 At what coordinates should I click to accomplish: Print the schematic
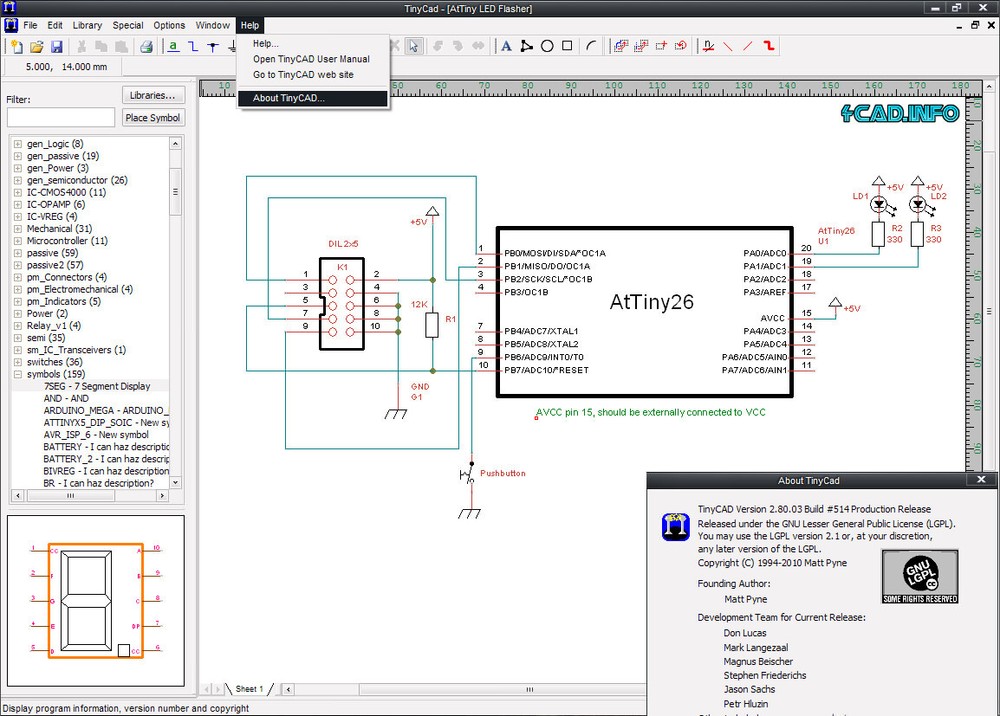tap(144, 45)
